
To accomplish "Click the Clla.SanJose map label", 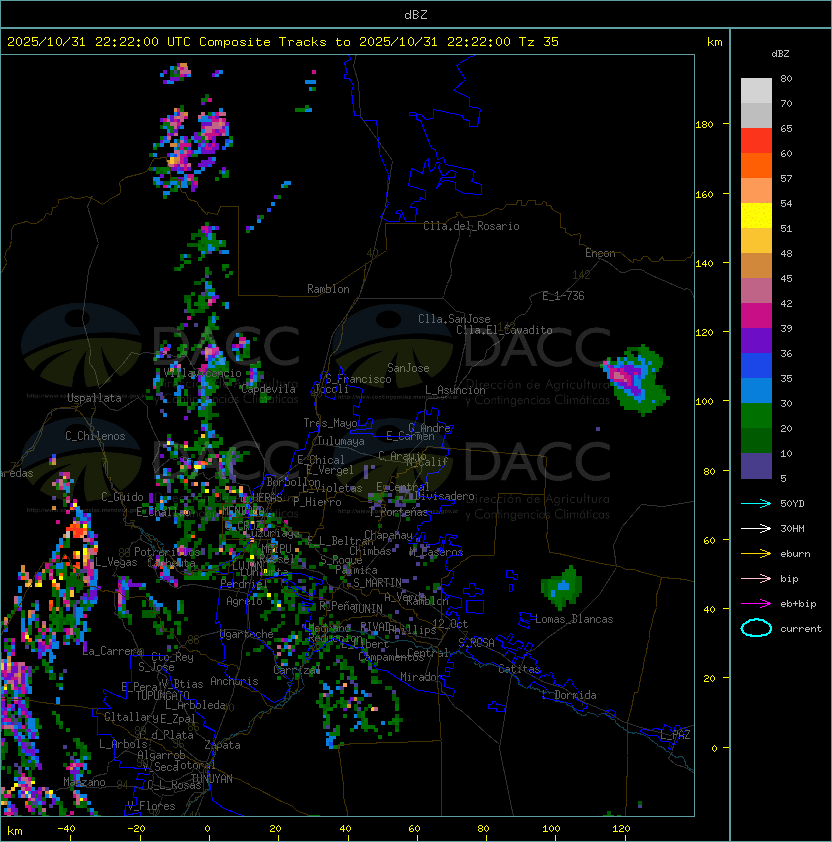I will (454, 318).
